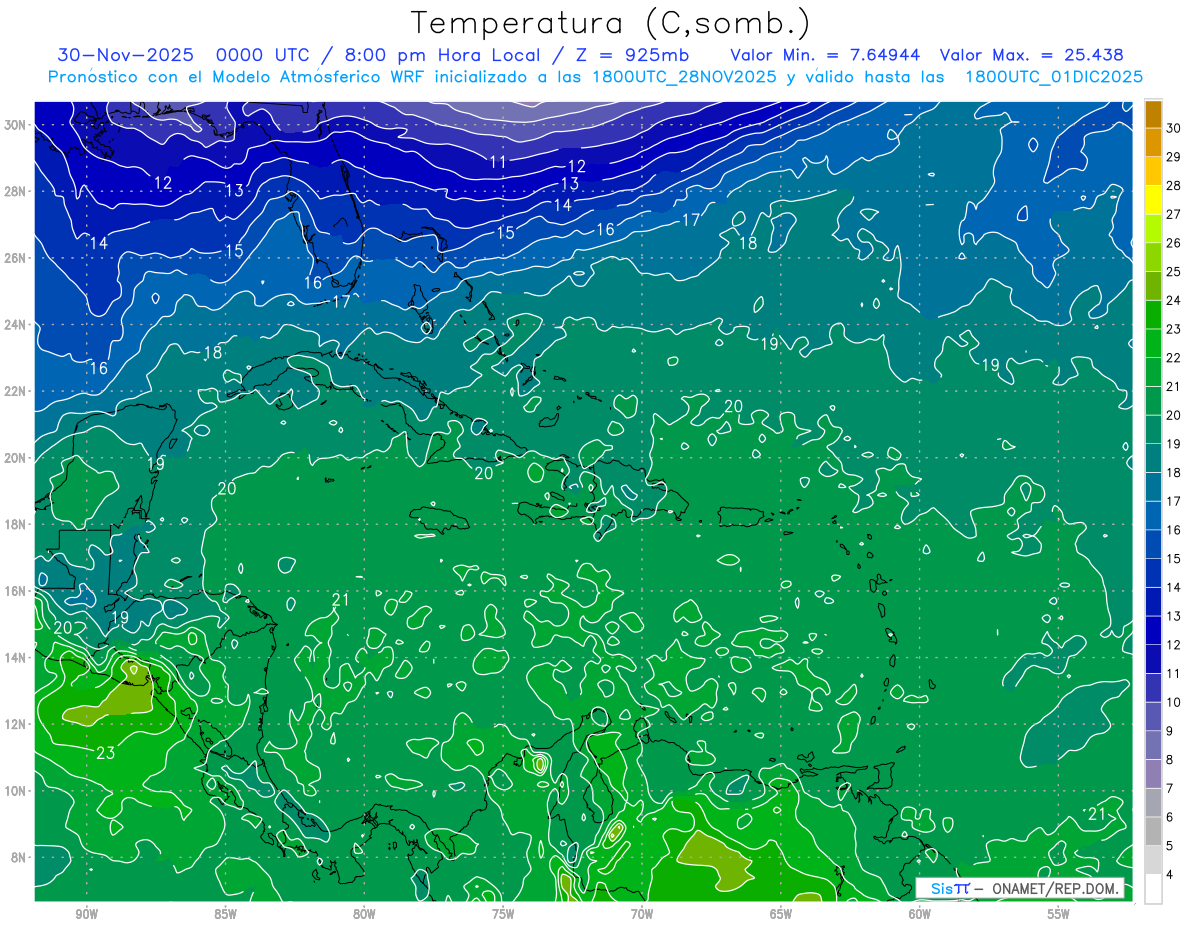This screenshot has width=1200, height=927.
Task: Click color scale label '6'
Action: [x=1170, y=817]
